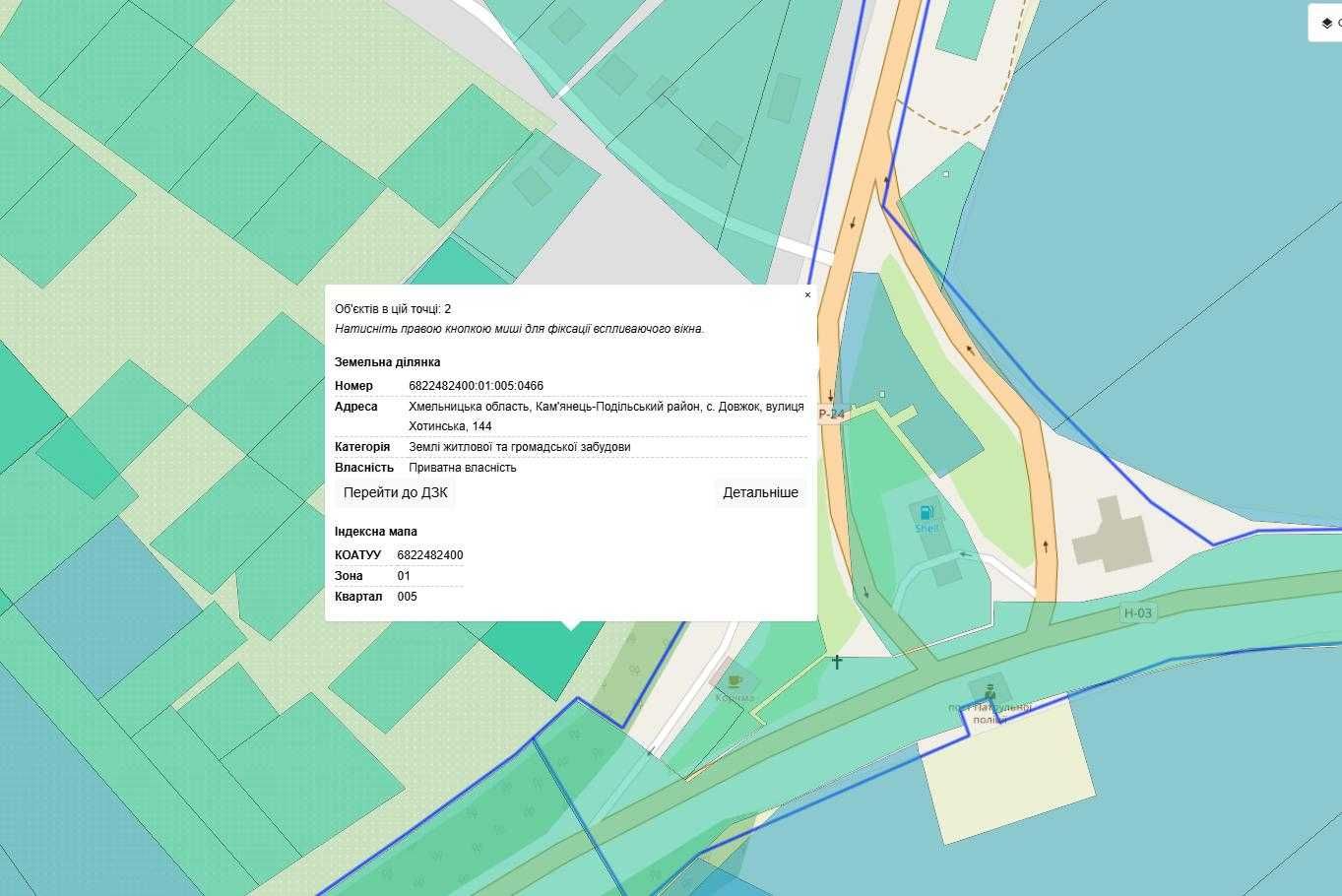The height and width of the screenshot is (896, 1342).
Task: Close the parcel info popup
Action: click(807, 295)
